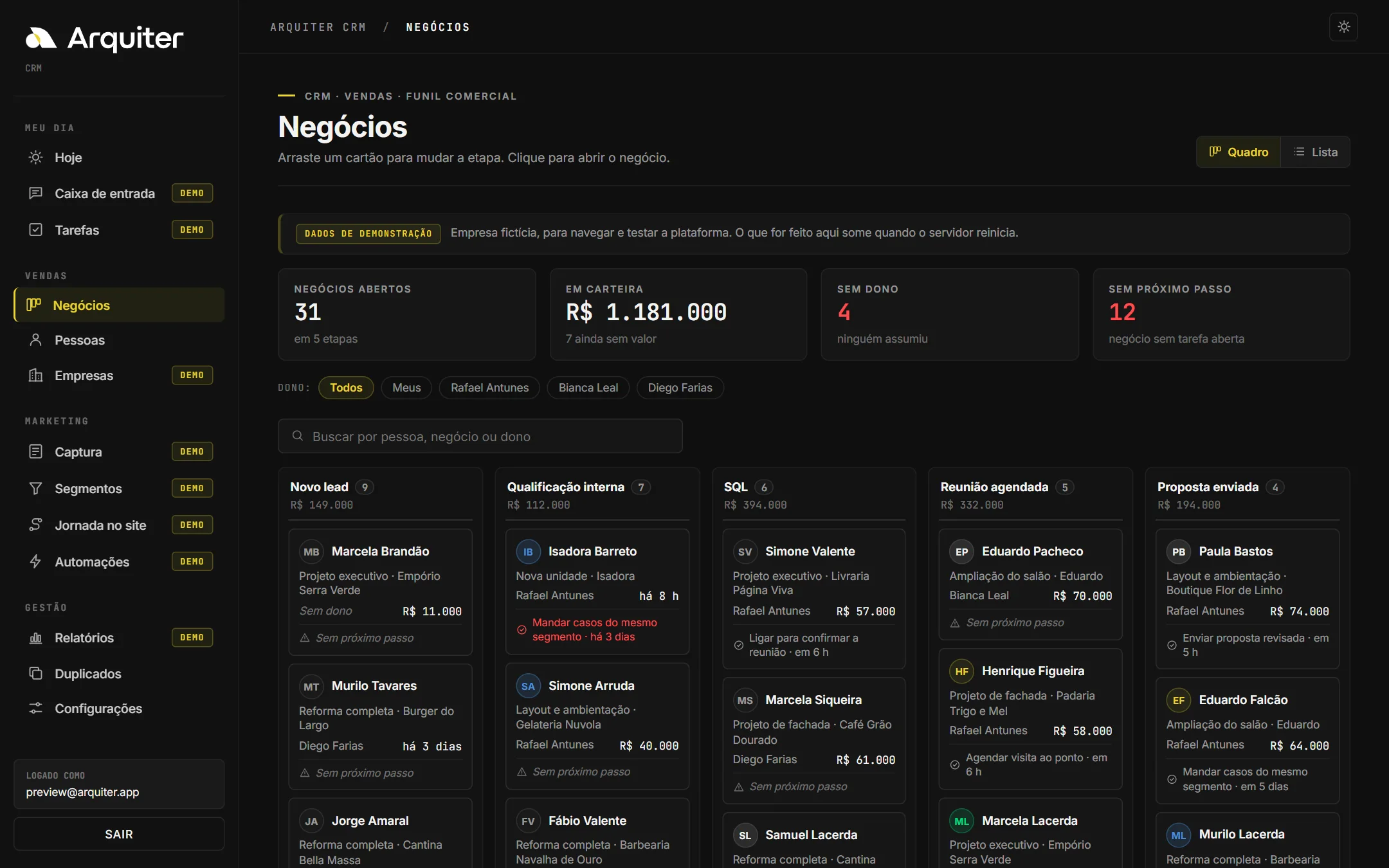Toggle the light/dark theme sun icon
1389x868 pixels.
[1343, 27]
